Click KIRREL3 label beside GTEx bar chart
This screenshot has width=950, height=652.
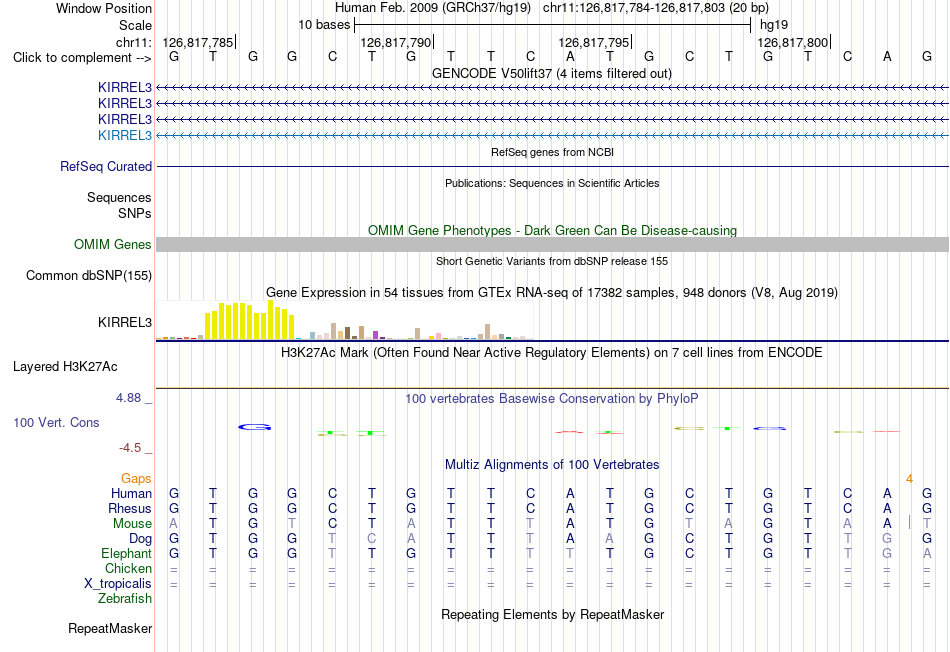tap(125, 322)
